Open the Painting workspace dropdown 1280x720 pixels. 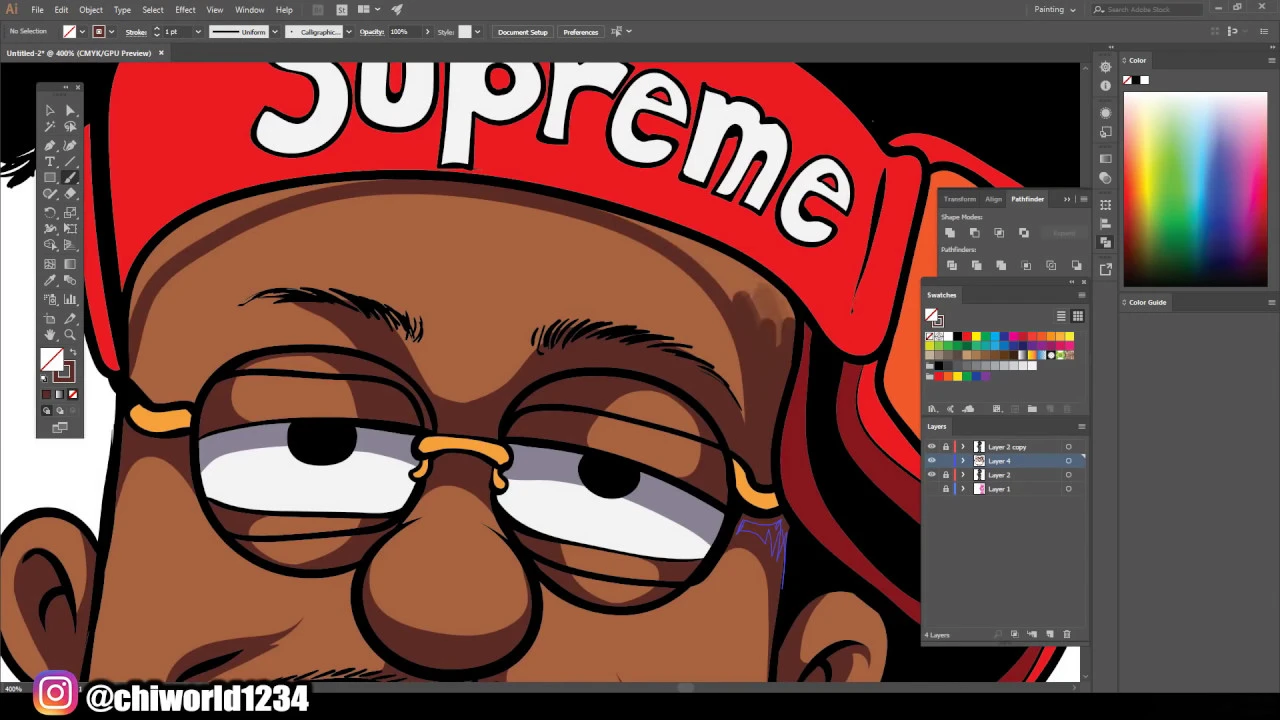tap(1055, 9)
